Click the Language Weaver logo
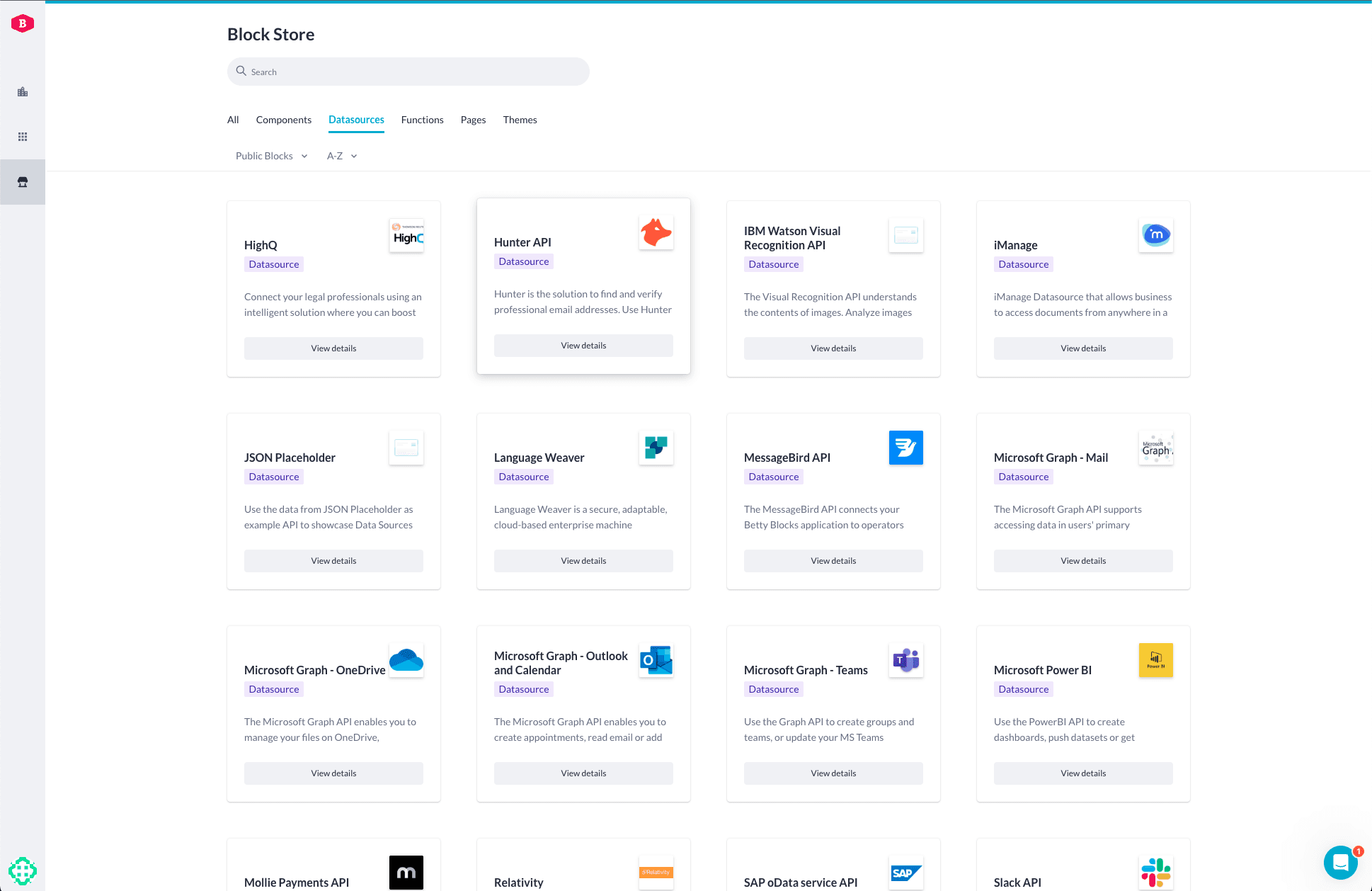Viewport: 1372px width, 891px height. tap(656, 448)
